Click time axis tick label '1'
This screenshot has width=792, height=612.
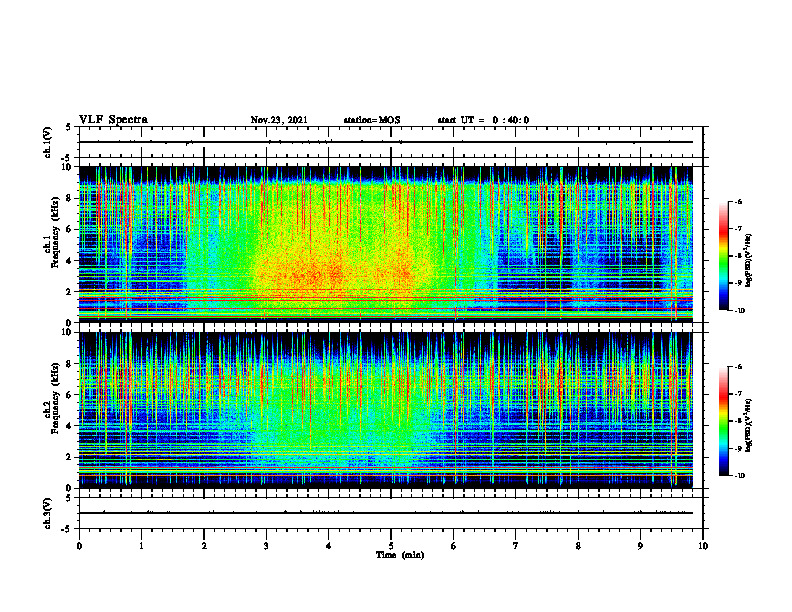tap(141, 546)
